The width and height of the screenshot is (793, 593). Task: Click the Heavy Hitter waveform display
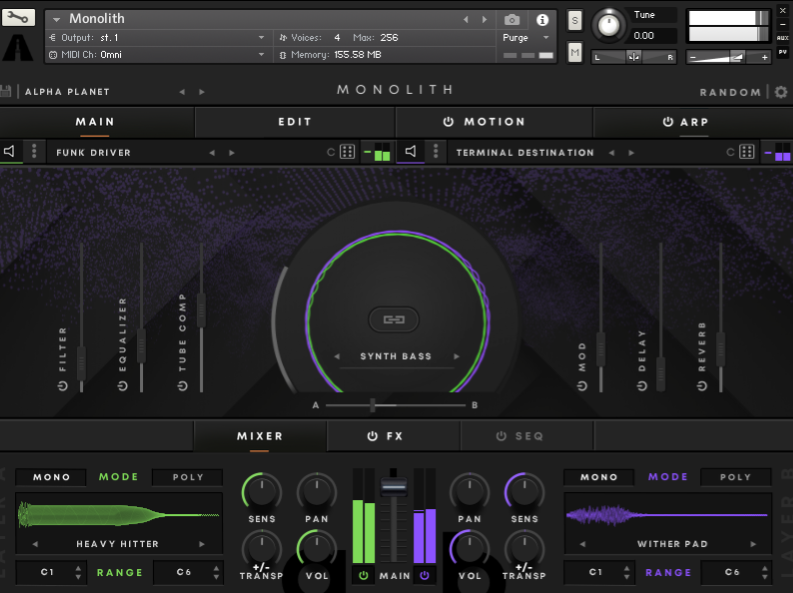(x=119, y=515)
